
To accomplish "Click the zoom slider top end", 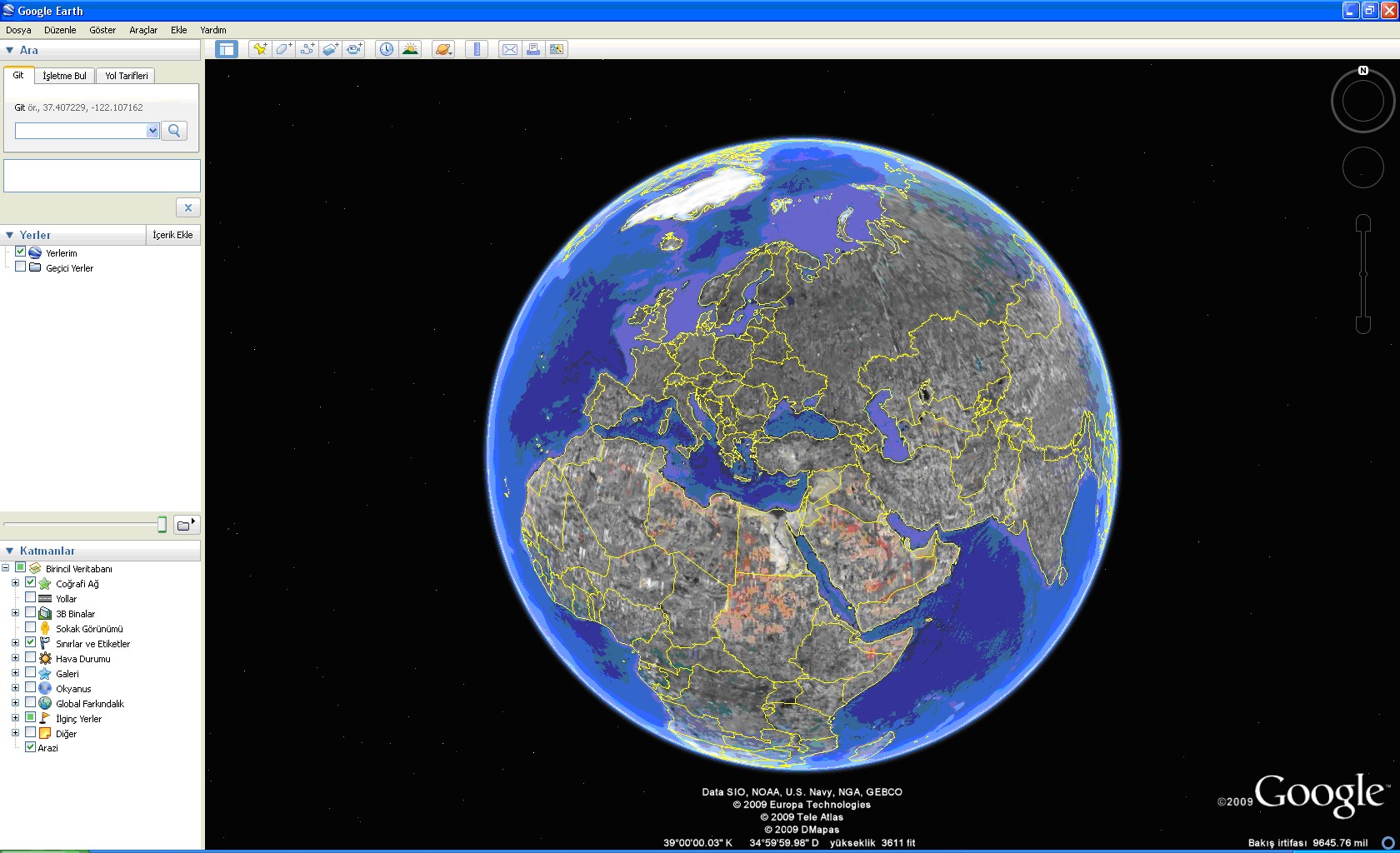I will click(1363, 222).
